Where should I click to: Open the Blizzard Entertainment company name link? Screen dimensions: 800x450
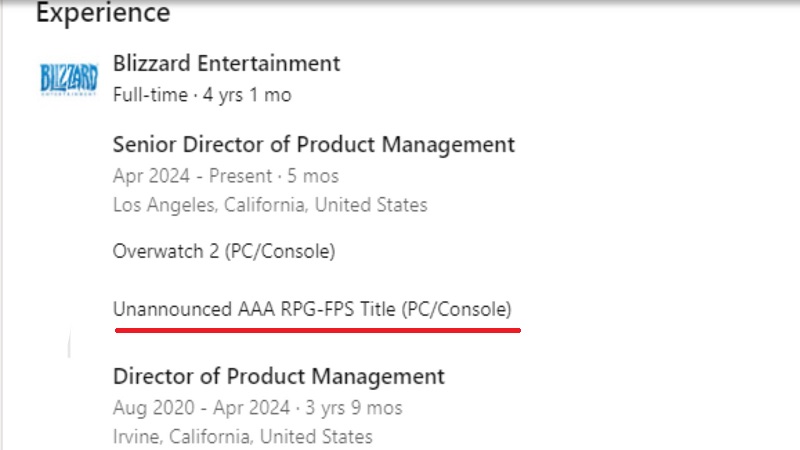pyautogui.click(x=227, y=63)
